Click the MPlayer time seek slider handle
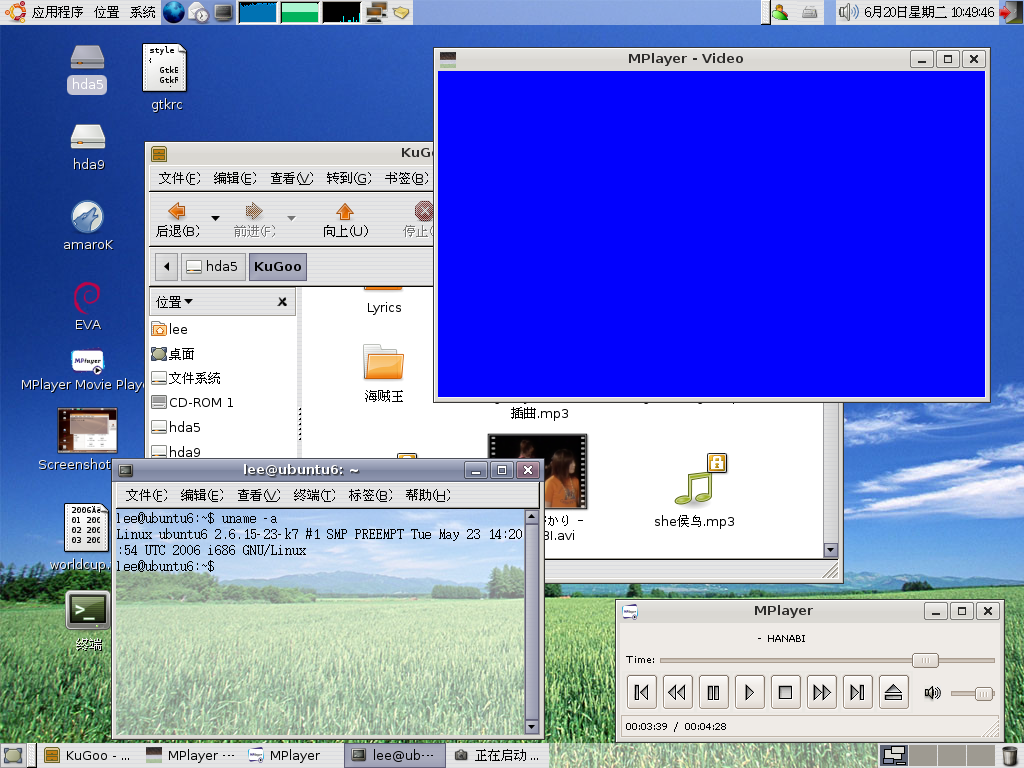Image resolution: width=1024 pixels, height=768 pixels. pos(925,660)
